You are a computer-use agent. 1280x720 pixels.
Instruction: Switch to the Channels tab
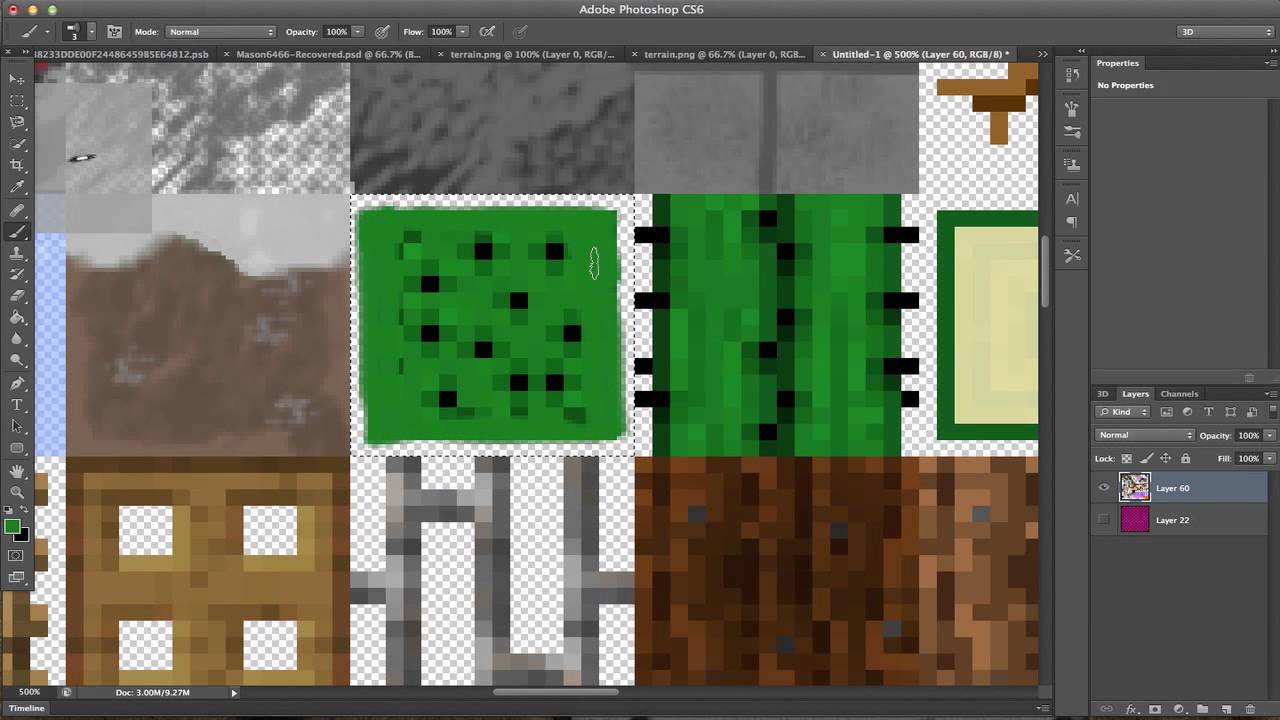(x=1179, y=394)
